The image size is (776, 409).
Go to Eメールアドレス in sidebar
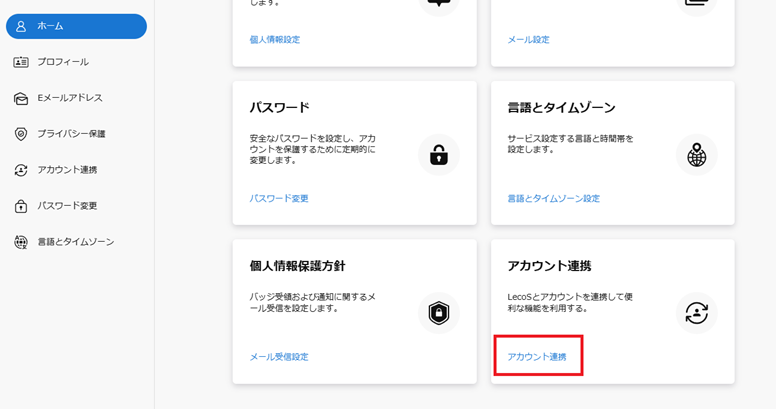[70, 98]
